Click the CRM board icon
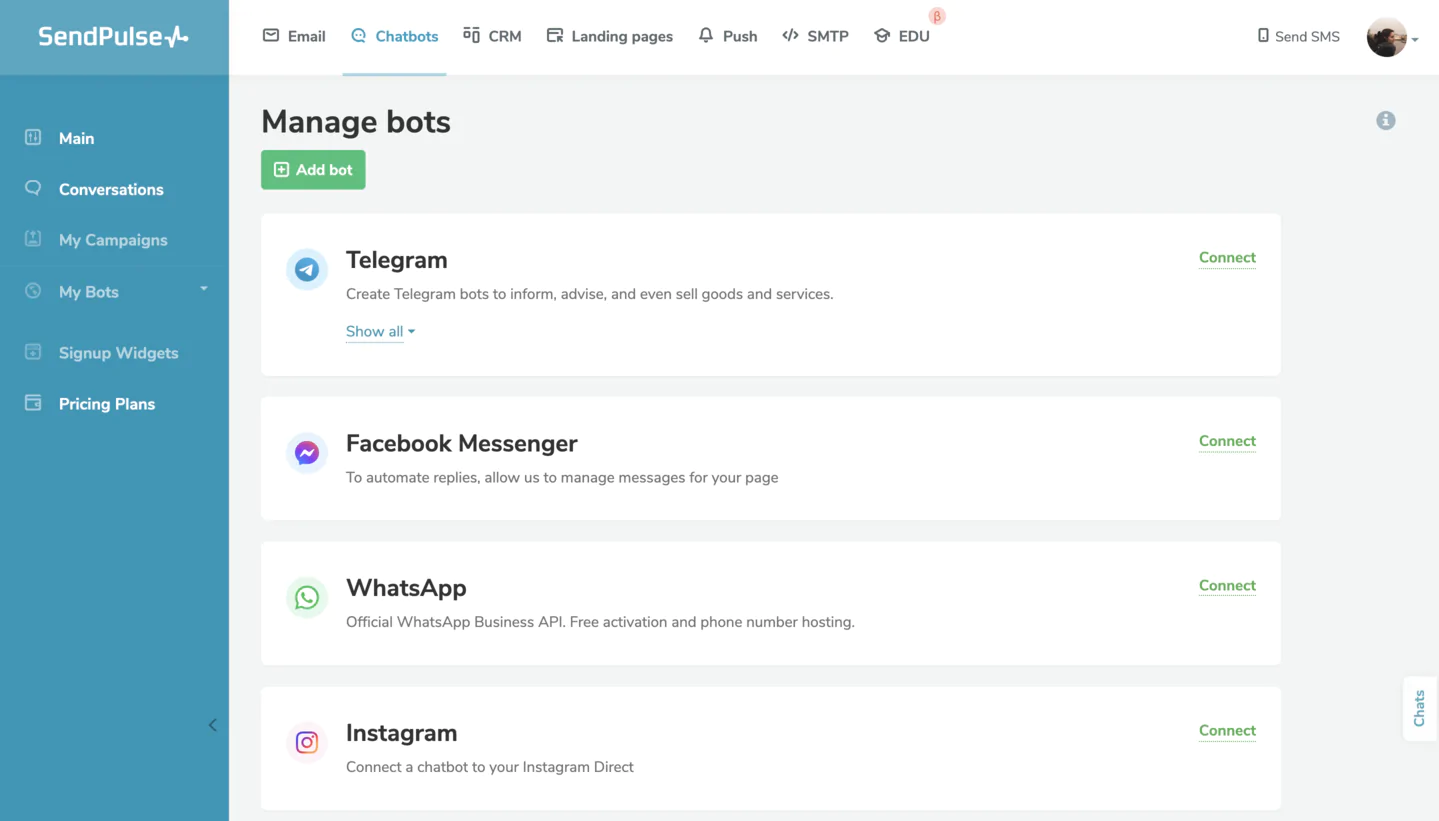The width and height of the screenshot is (1439, 821). (472, 35)
